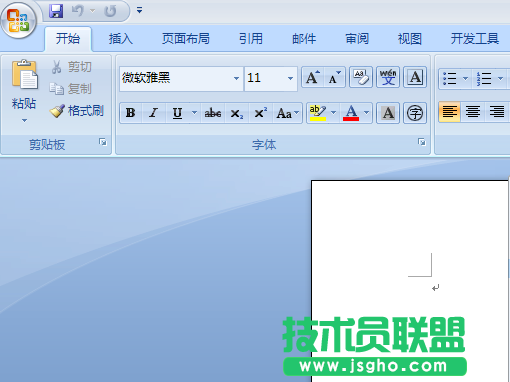Expand the font size dropdown arrow
The width and height of the screenshot is (510, 382).
pyautogui.click(x=290, y=79)
